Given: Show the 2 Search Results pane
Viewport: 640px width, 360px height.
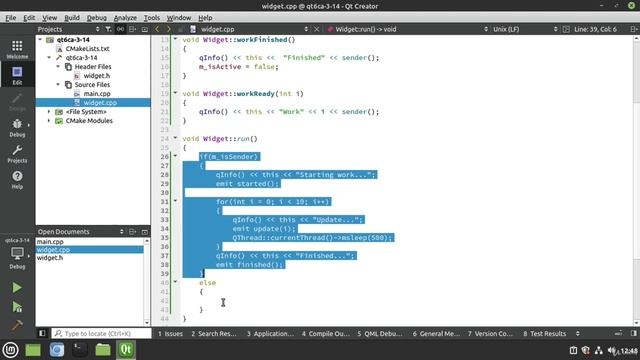Looking at the screenshot, I should [x=214, y=333].
